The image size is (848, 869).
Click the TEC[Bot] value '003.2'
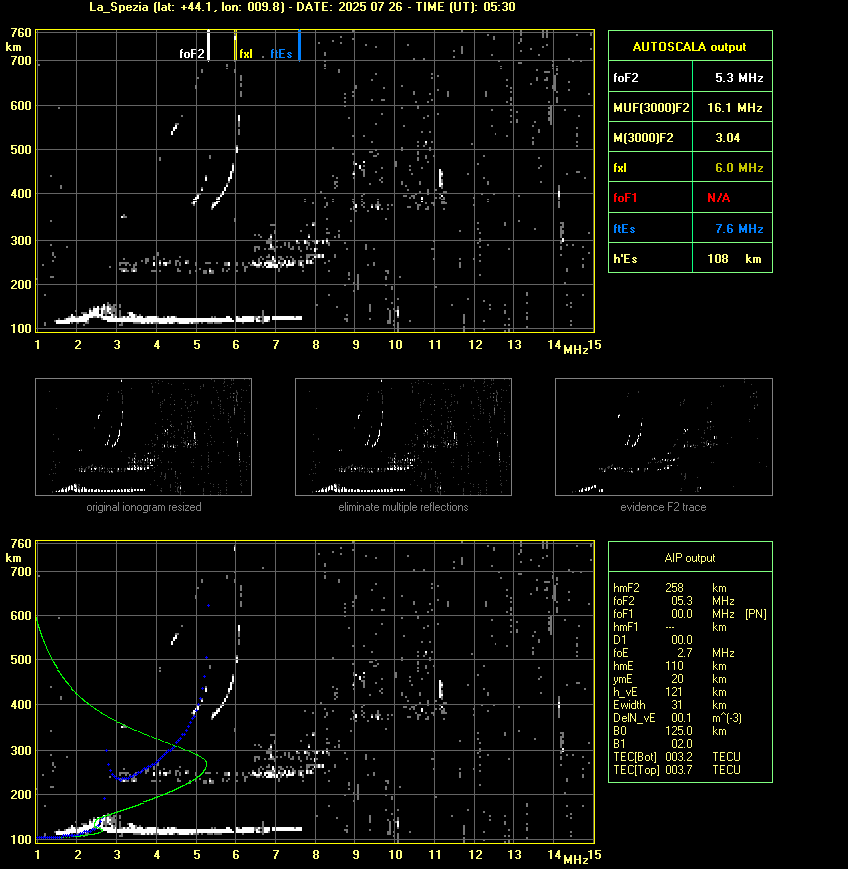point(679,757)
